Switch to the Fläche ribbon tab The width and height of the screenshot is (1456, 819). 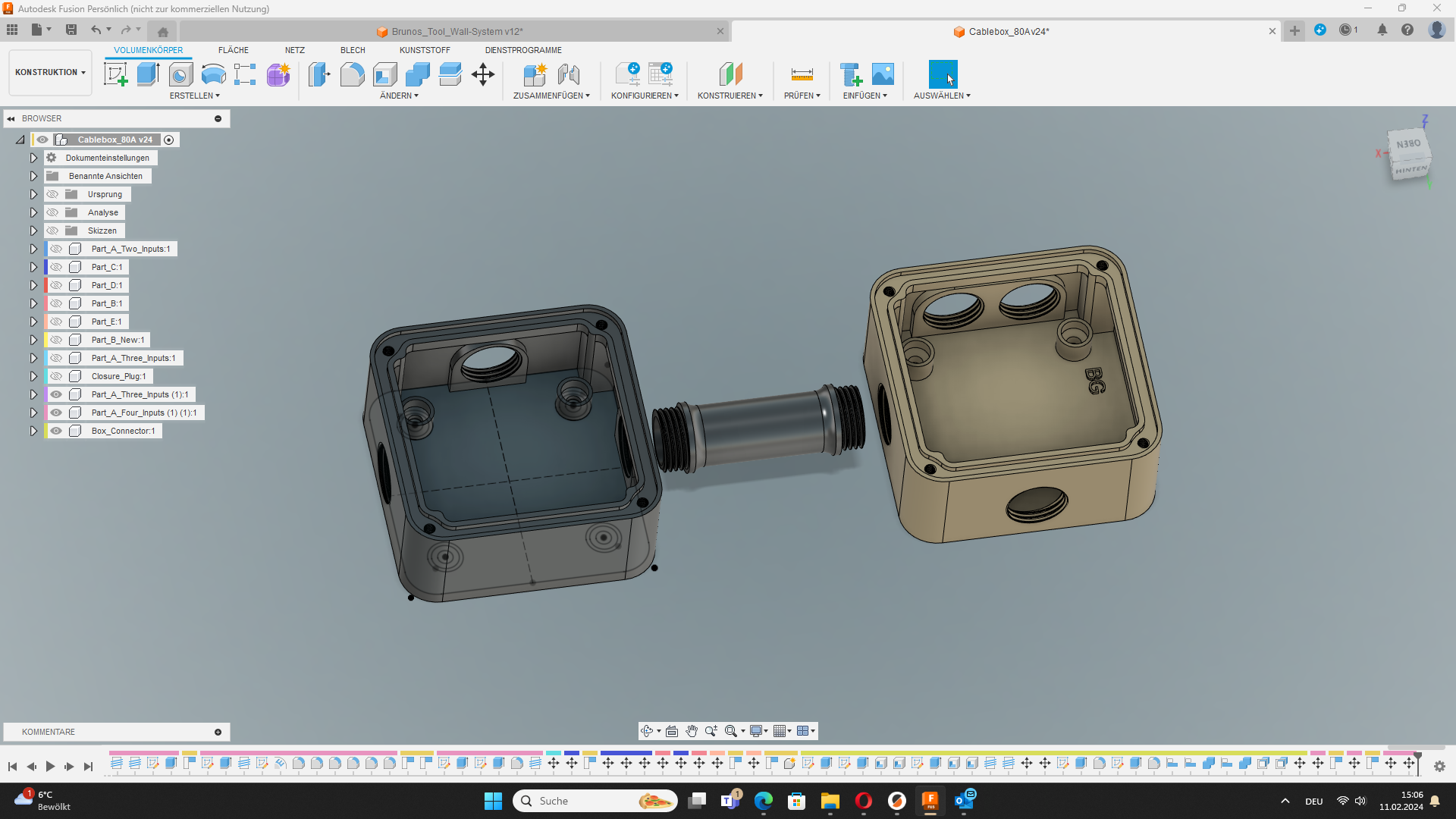(x=233, y=50)
